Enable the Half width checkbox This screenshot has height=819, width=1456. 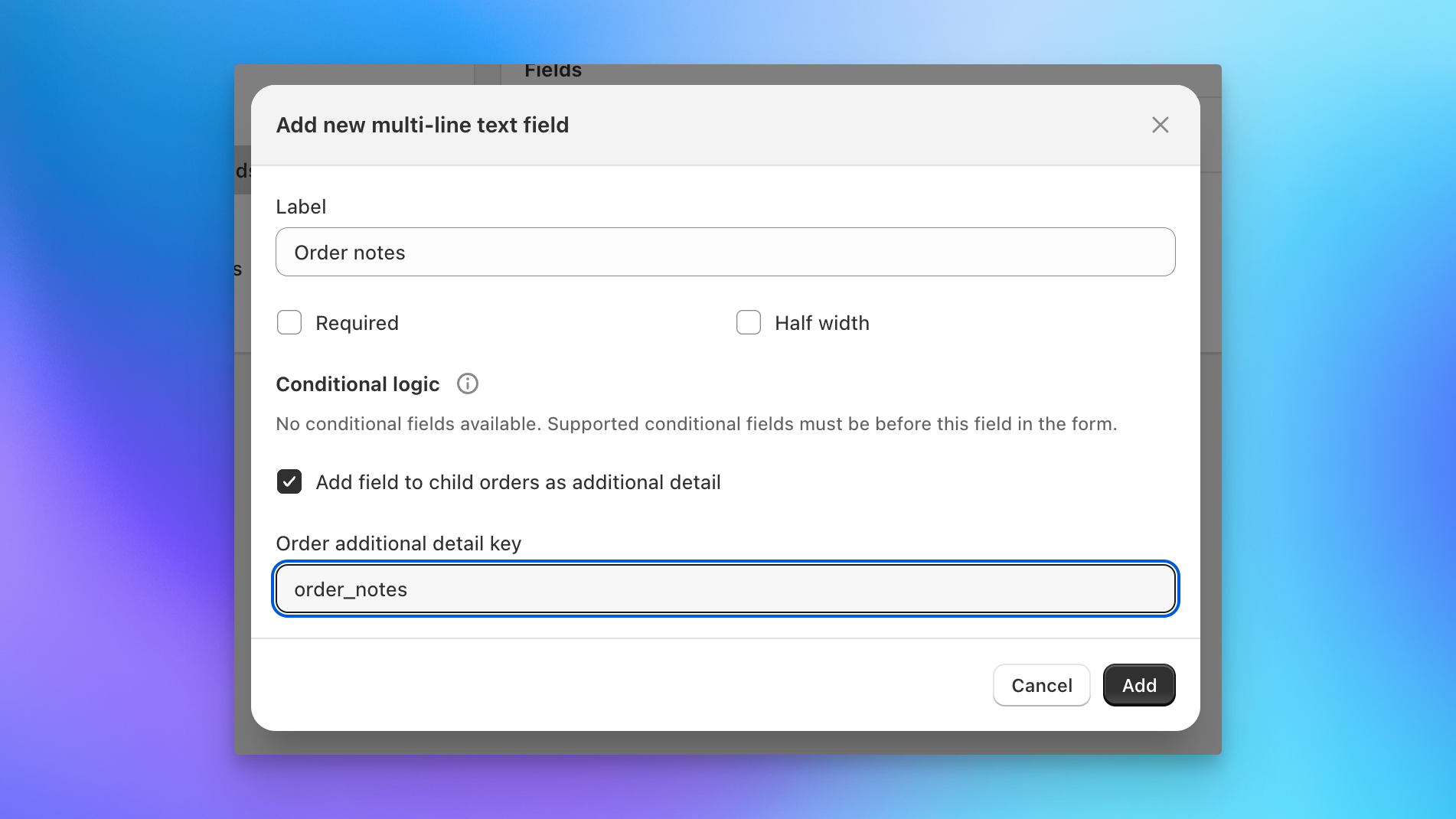[x=748, y=322]
